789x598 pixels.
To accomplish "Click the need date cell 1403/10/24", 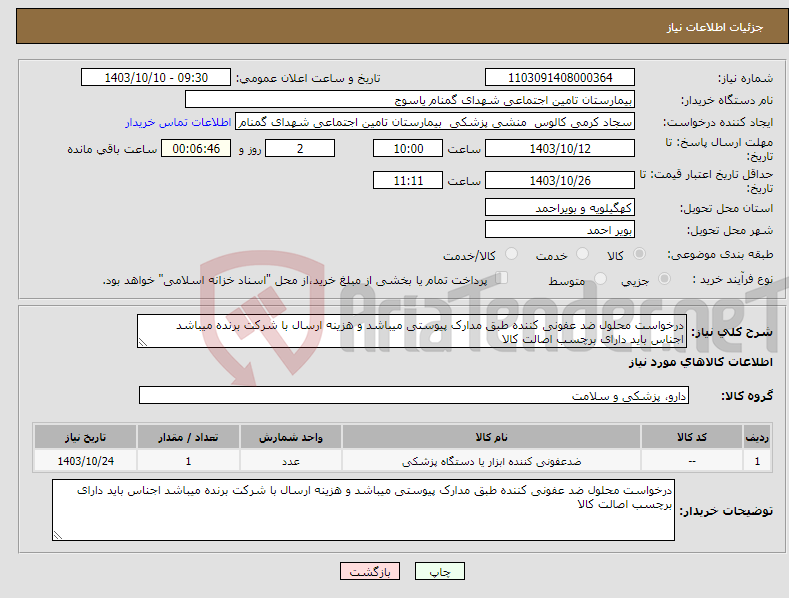I will (86, 461).
